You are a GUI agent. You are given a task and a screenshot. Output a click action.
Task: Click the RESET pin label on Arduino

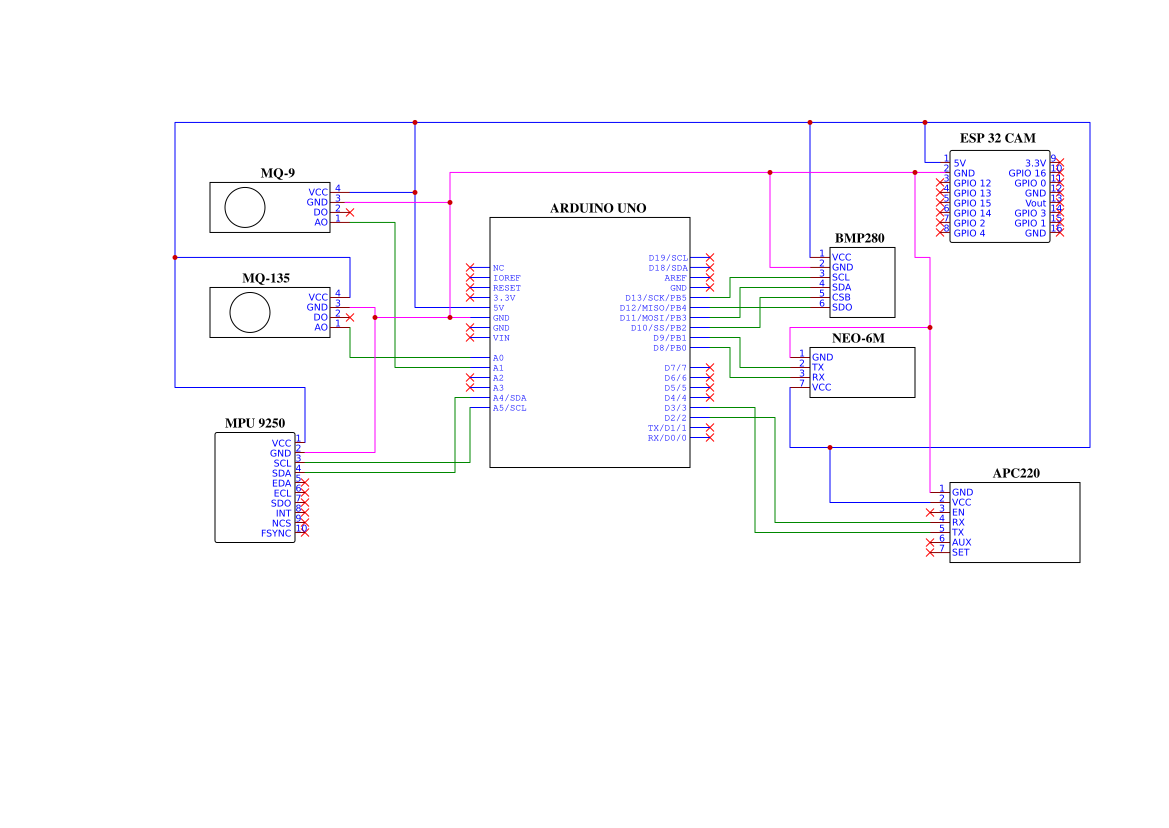(507, 288)
